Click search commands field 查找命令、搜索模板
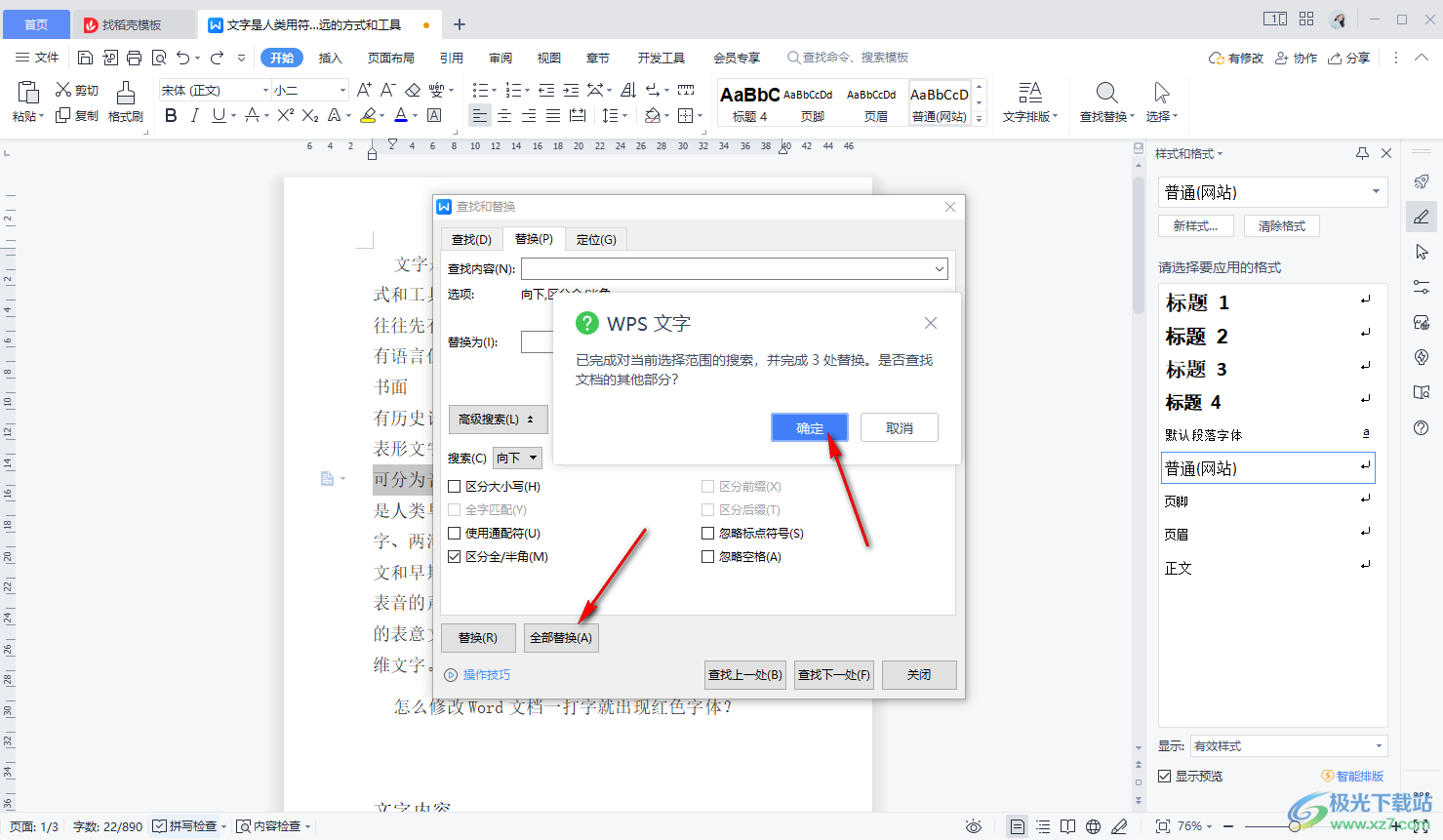1443x840 pixels. pyautogui.click(x=848, y=58)
